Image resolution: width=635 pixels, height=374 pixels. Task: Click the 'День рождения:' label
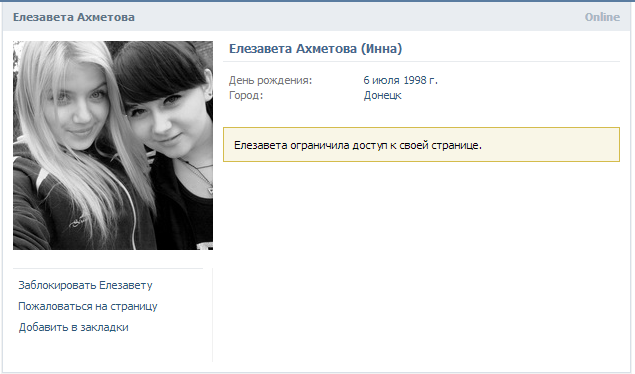[x=271, y=80]
